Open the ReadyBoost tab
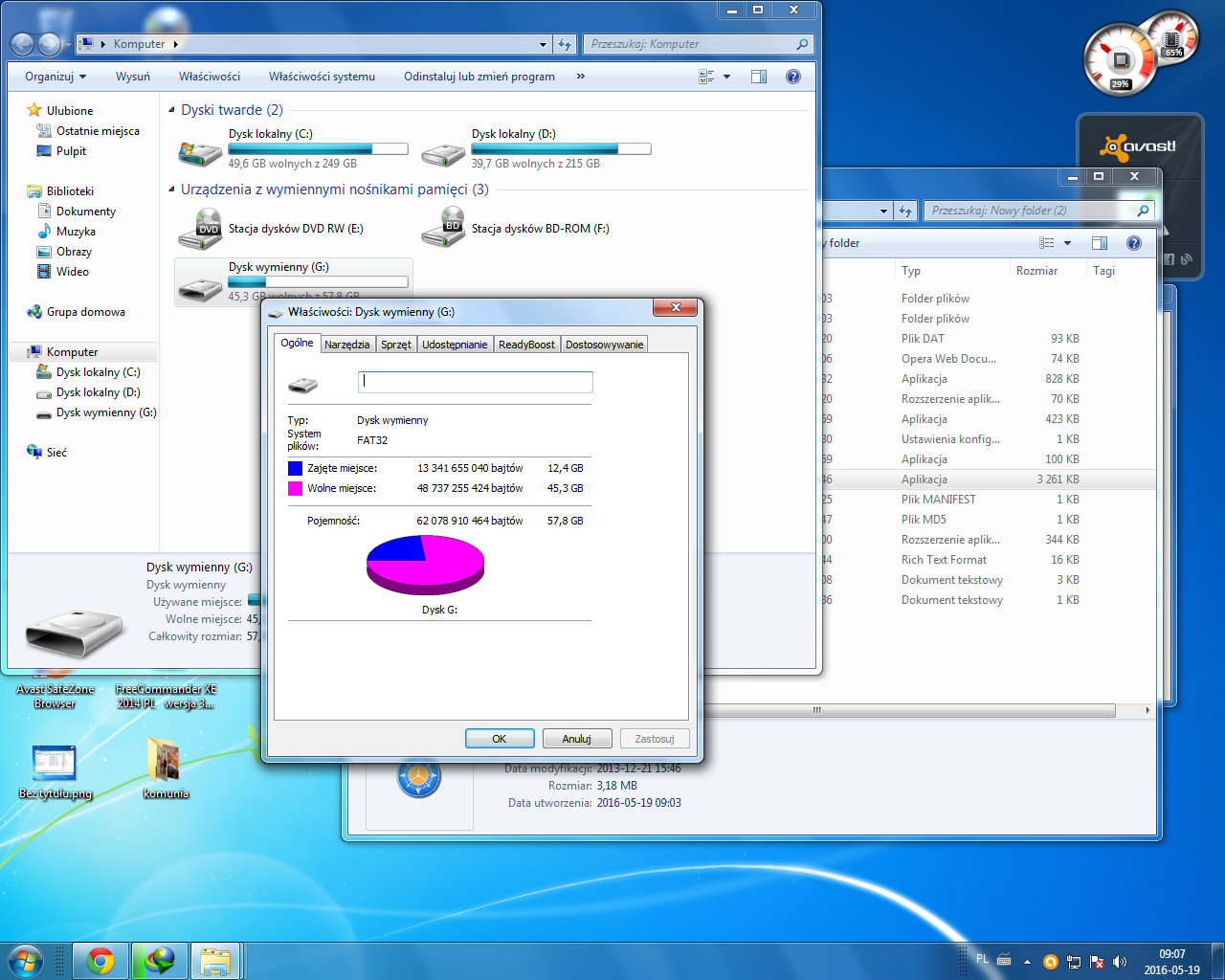This screenshot has height=980, width=1225. 526,345
